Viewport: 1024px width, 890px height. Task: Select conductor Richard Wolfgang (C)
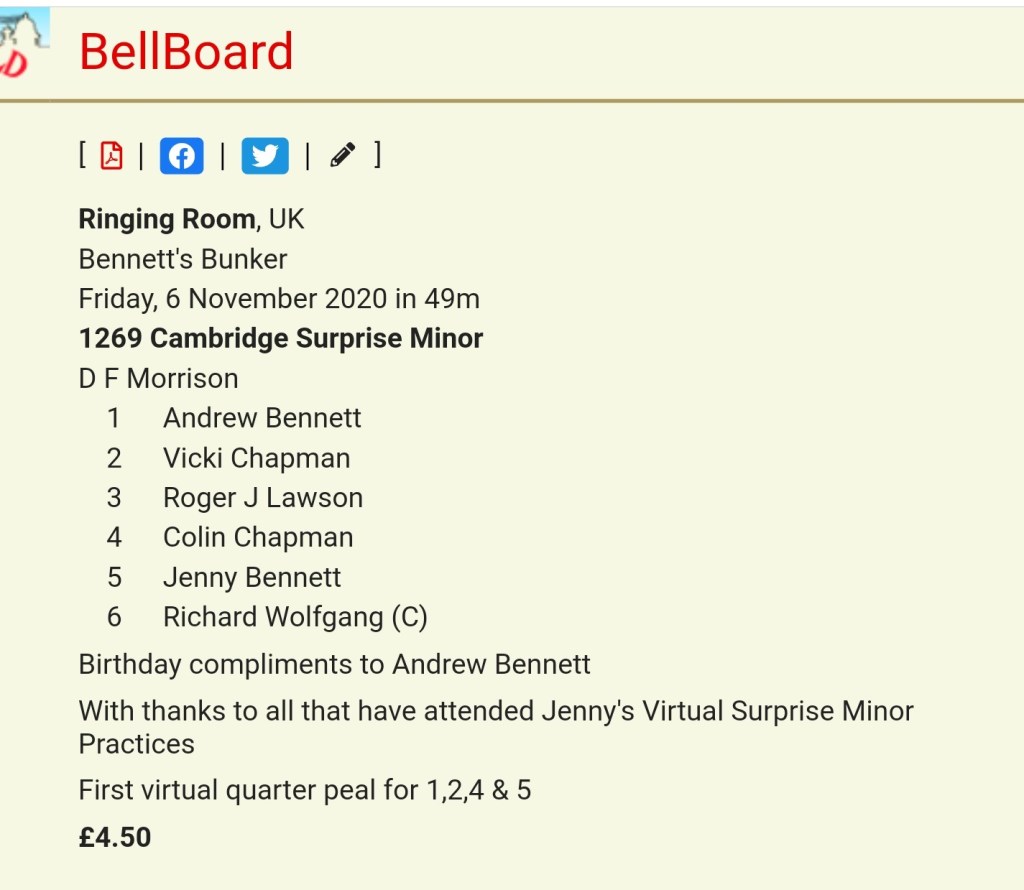tap(295, 618)
